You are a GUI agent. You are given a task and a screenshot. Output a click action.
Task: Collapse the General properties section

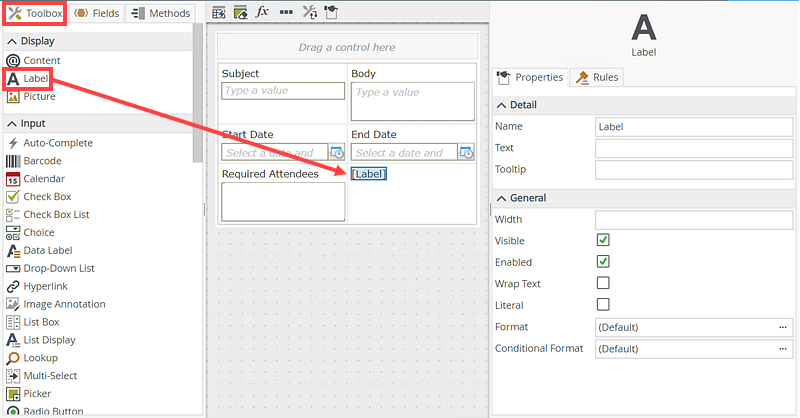tap(501, 198)
